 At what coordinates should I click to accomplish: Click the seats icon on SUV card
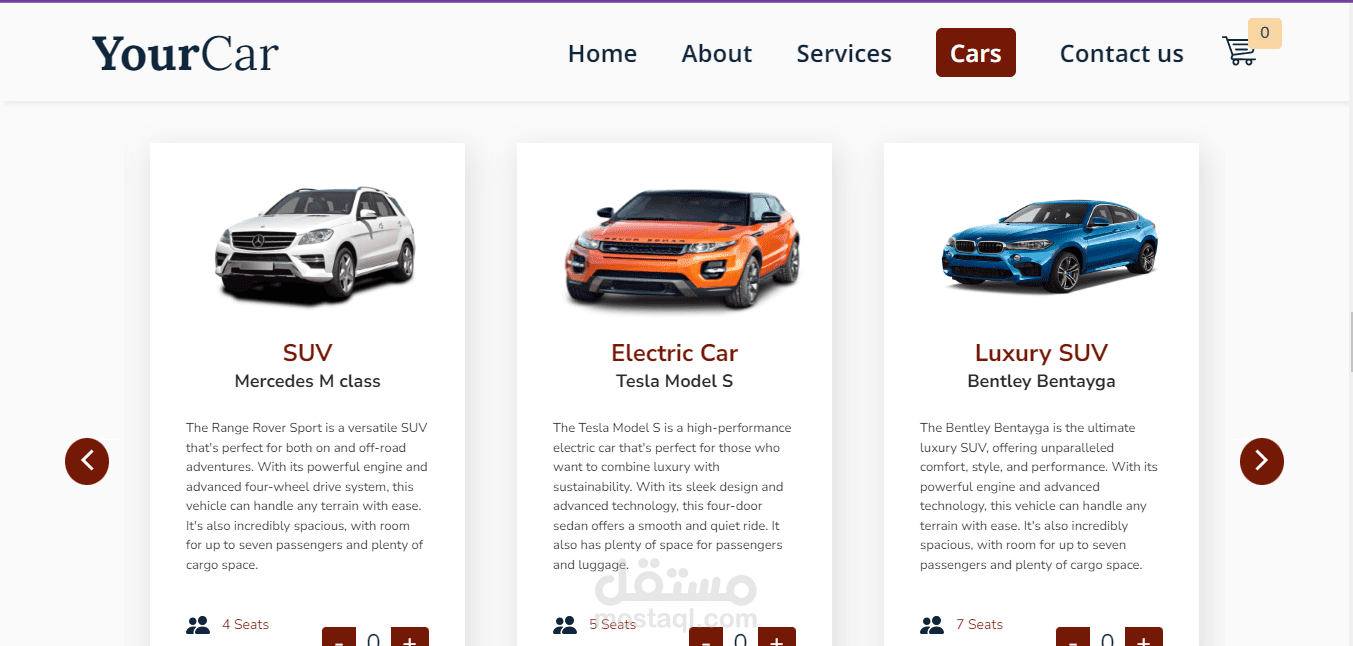pos(198,625)
